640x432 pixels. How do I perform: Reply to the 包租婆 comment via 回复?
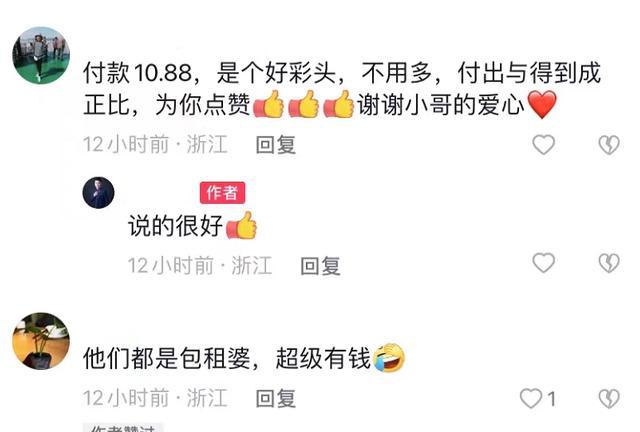click(276, 399)
